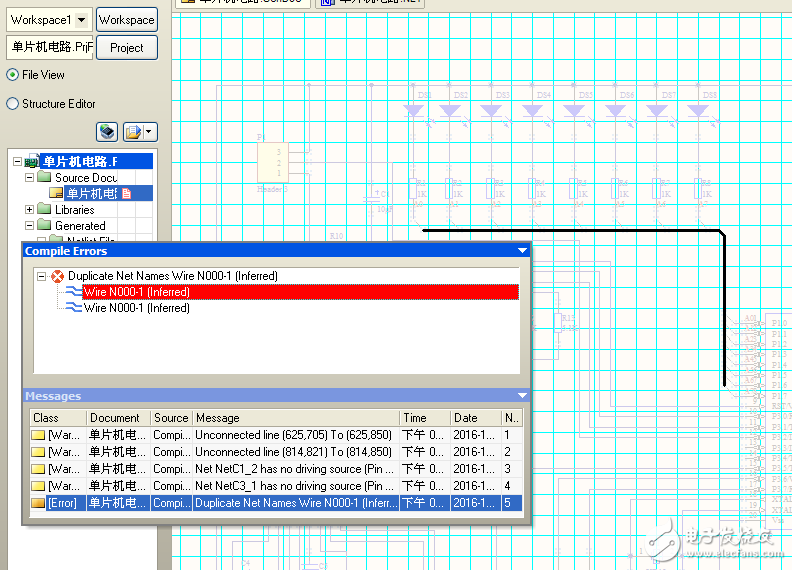Click the Document column header
Viewport: 792px width, 570px height.
(x=119, y=418)
